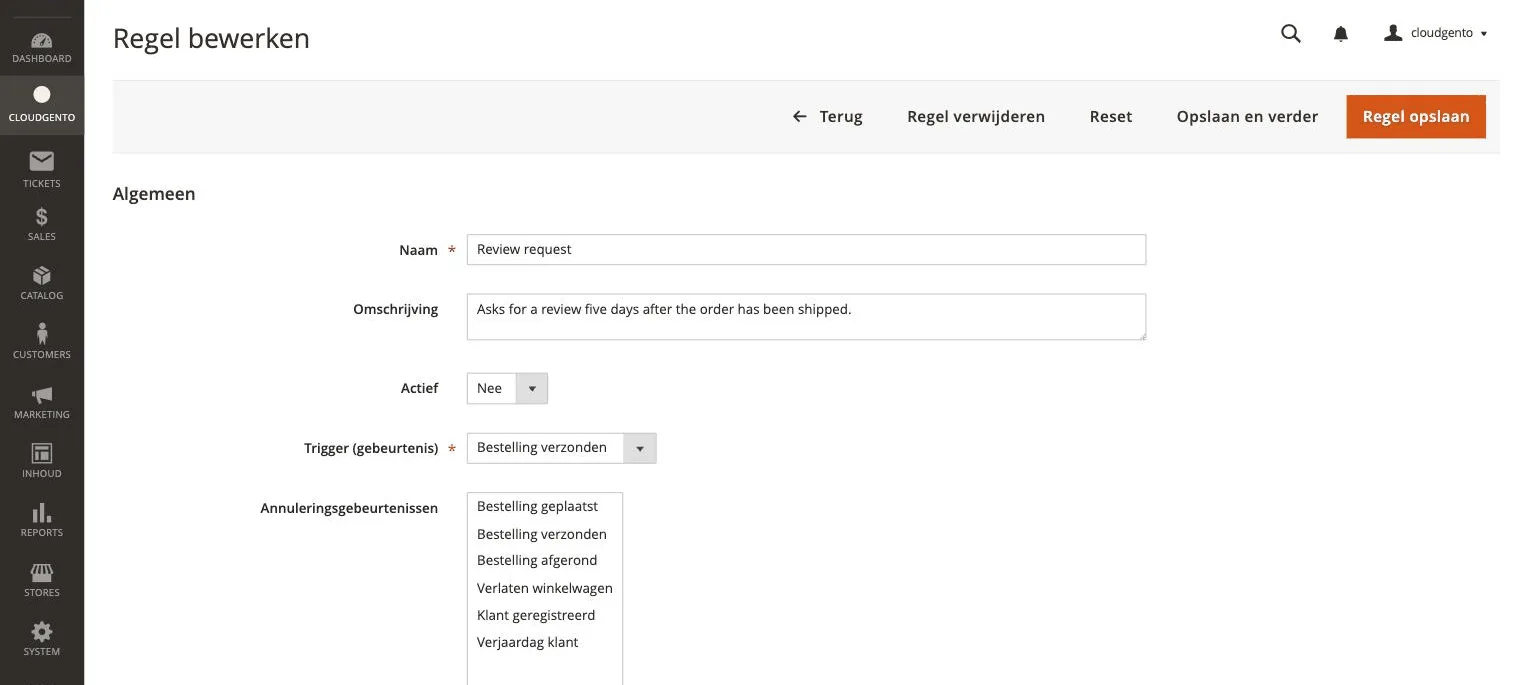Select Verlaten winkelwagen in the cancellation list

pyautogui.click(x=545, y=588)
